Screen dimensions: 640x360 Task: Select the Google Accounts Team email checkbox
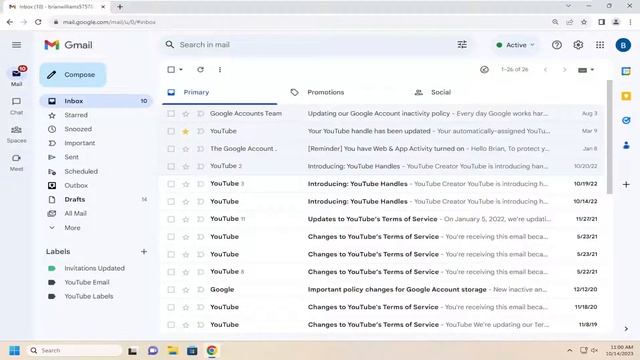click(x=171, y=114)
